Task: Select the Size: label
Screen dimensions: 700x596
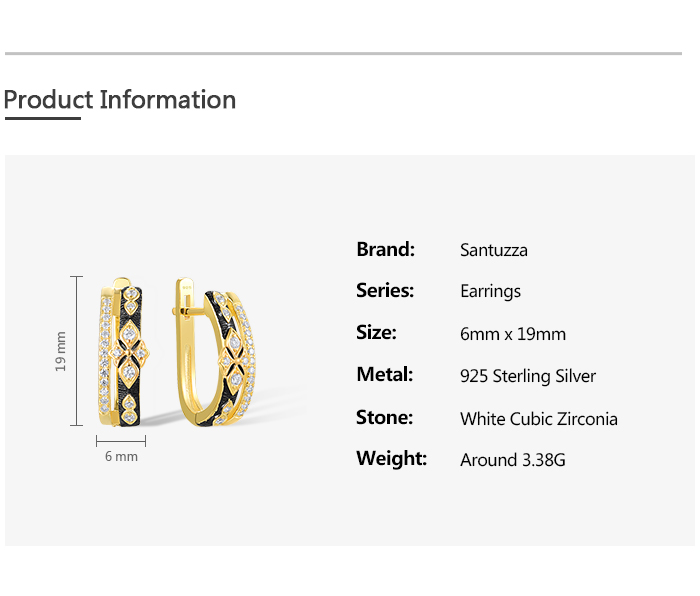Action: point(376,333)
